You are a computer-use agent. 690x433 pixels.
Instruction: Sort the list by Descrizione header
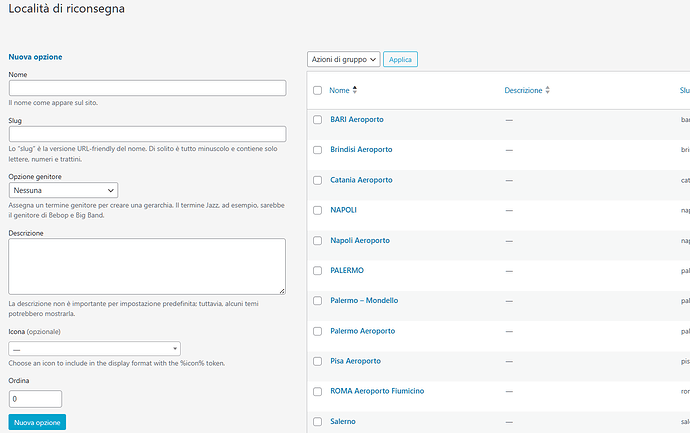523,90
